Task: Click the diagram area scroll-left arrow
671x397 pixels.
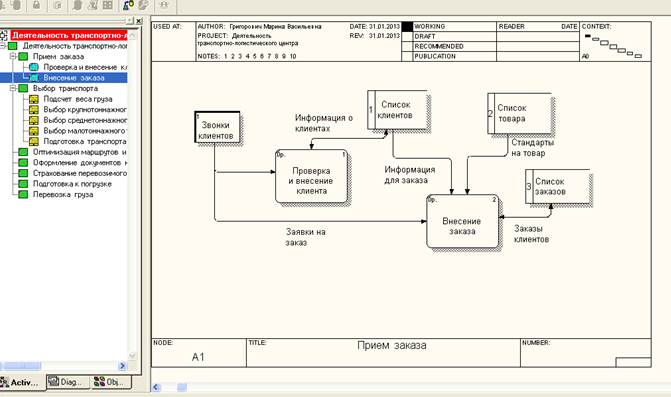Action: click(156, 387)
